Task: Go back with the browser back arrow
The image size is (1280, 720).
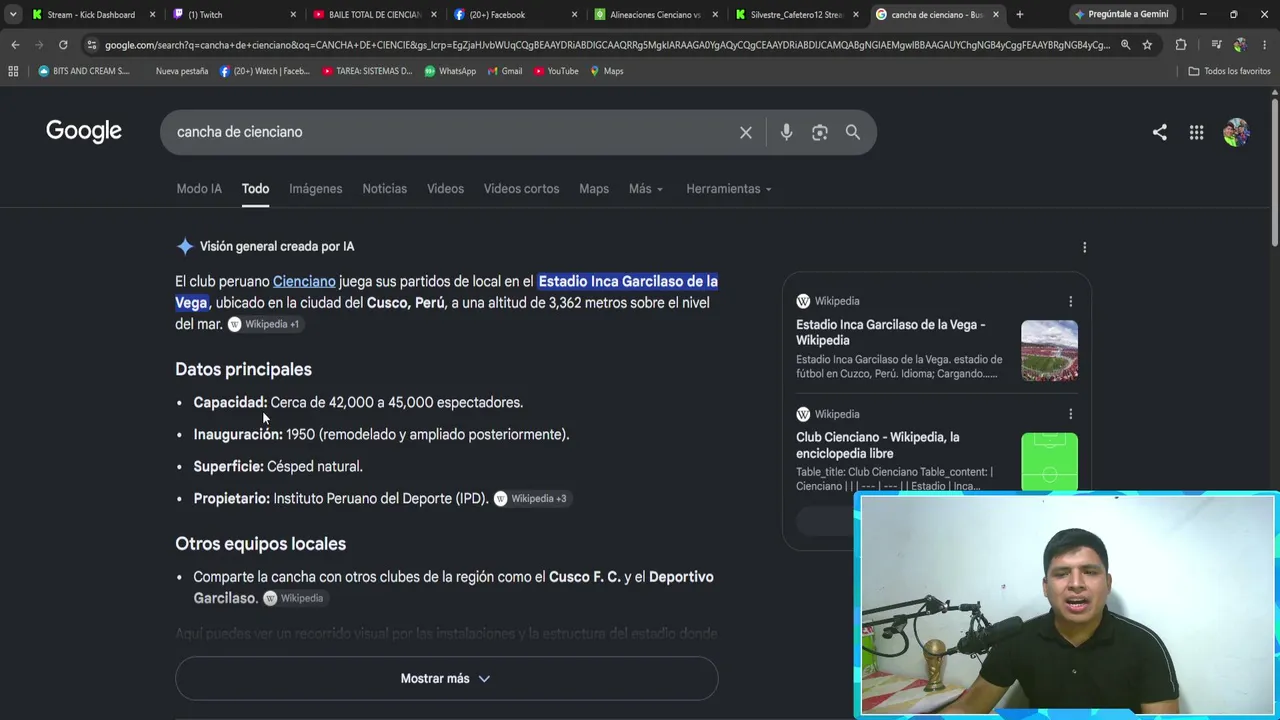Action: (x=15, y=45)
